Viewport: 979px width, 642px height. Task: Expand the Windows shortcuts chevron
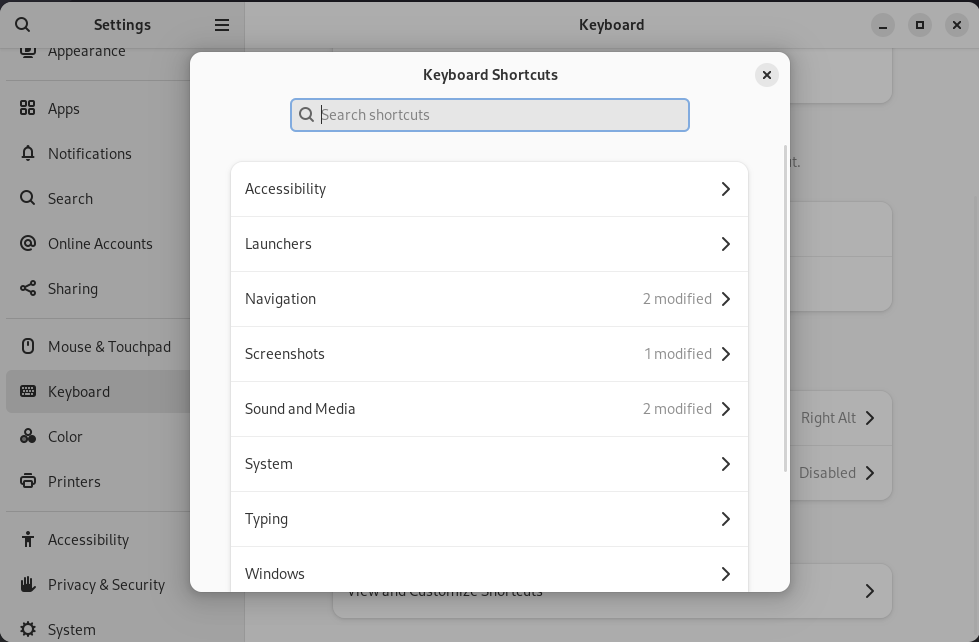tap(726, 573)
